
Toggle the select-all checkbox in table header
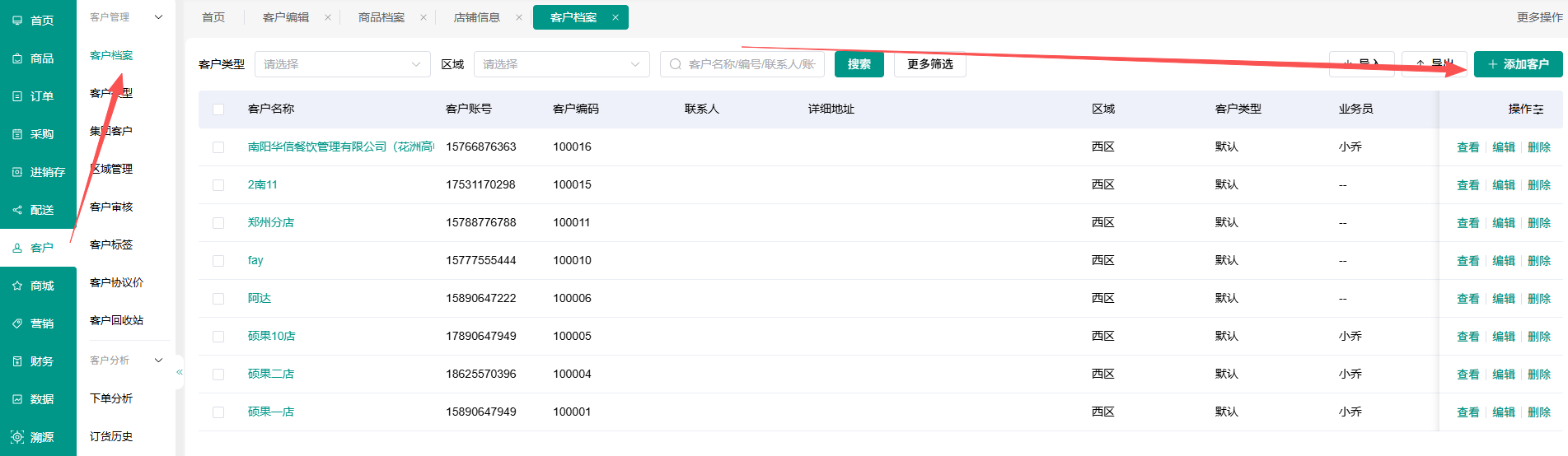(x=218, y=109)
